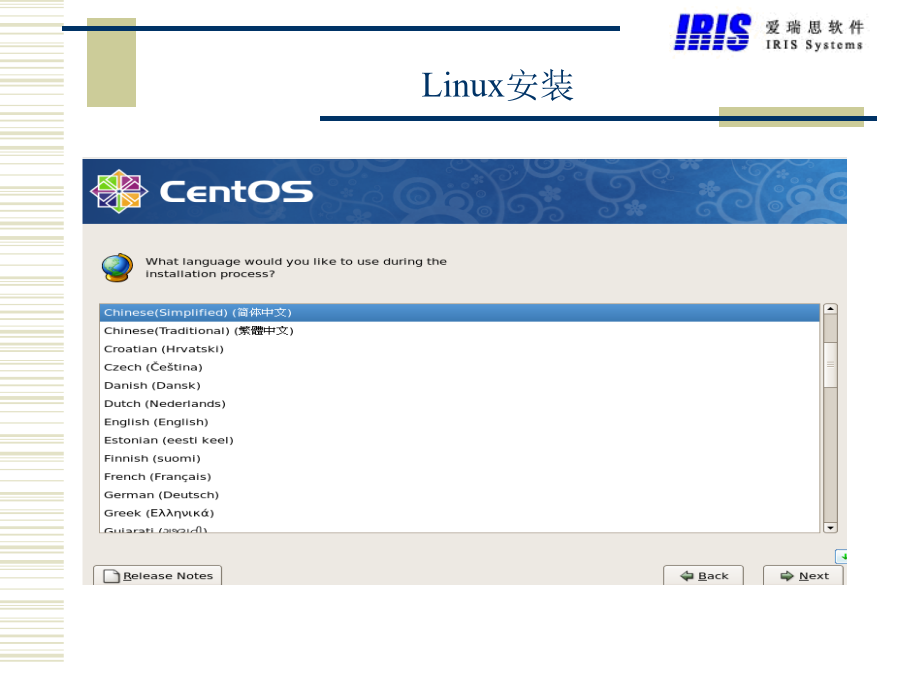Select Chinese(Traditional) language
900x675 pixels.
coord(459,331)
